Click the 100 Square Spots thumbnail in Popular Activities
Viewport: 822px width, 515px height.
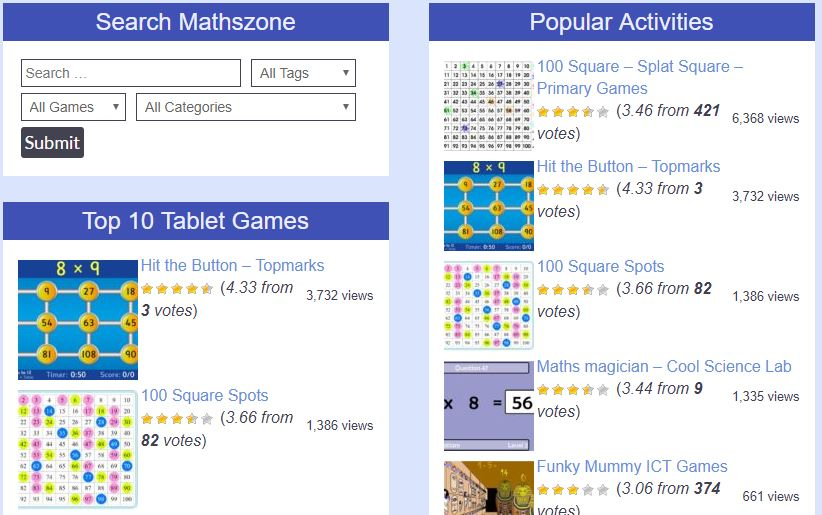click(489, 305)
